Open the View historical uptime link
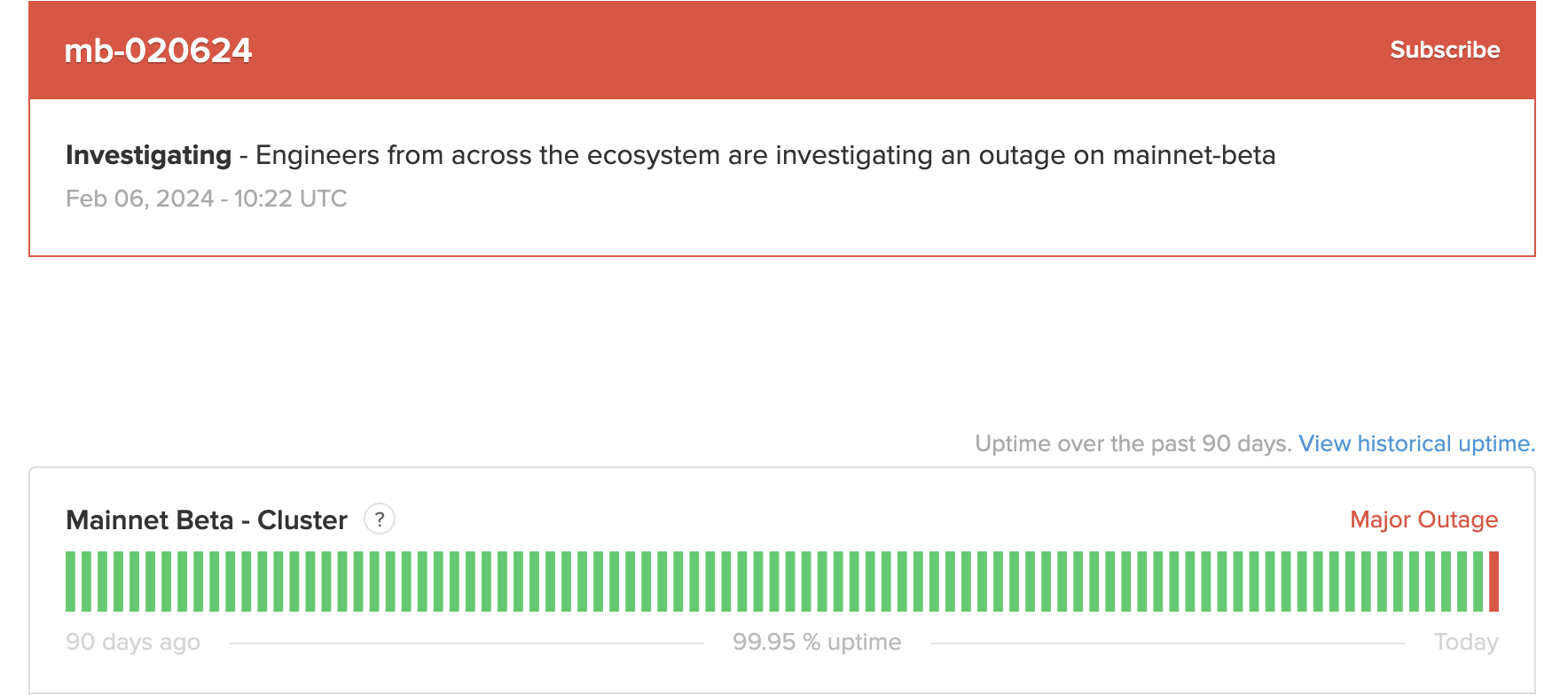The image size is (1568, 695). click(1416, 443)
